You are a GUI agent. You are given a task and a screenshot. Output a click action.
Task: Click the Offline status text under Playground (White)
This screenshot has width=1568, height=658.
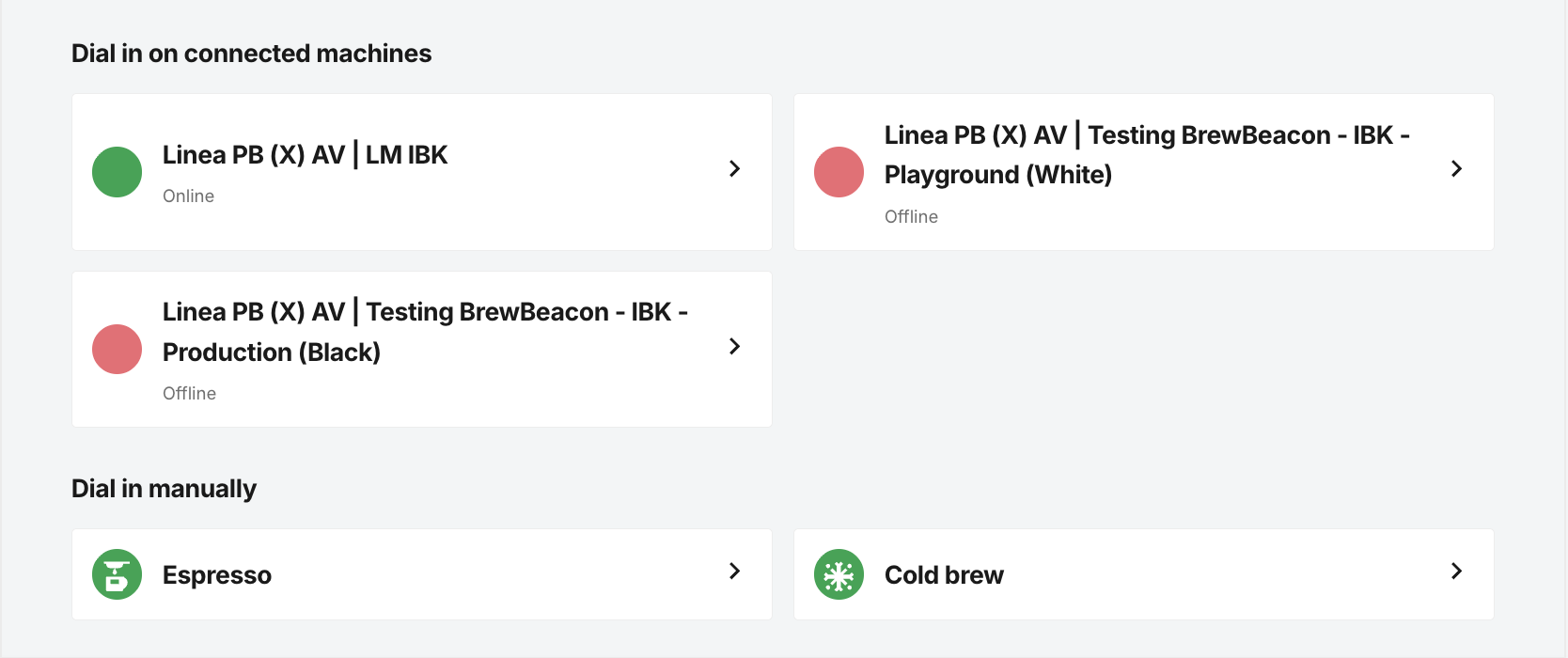pos(911,216)
